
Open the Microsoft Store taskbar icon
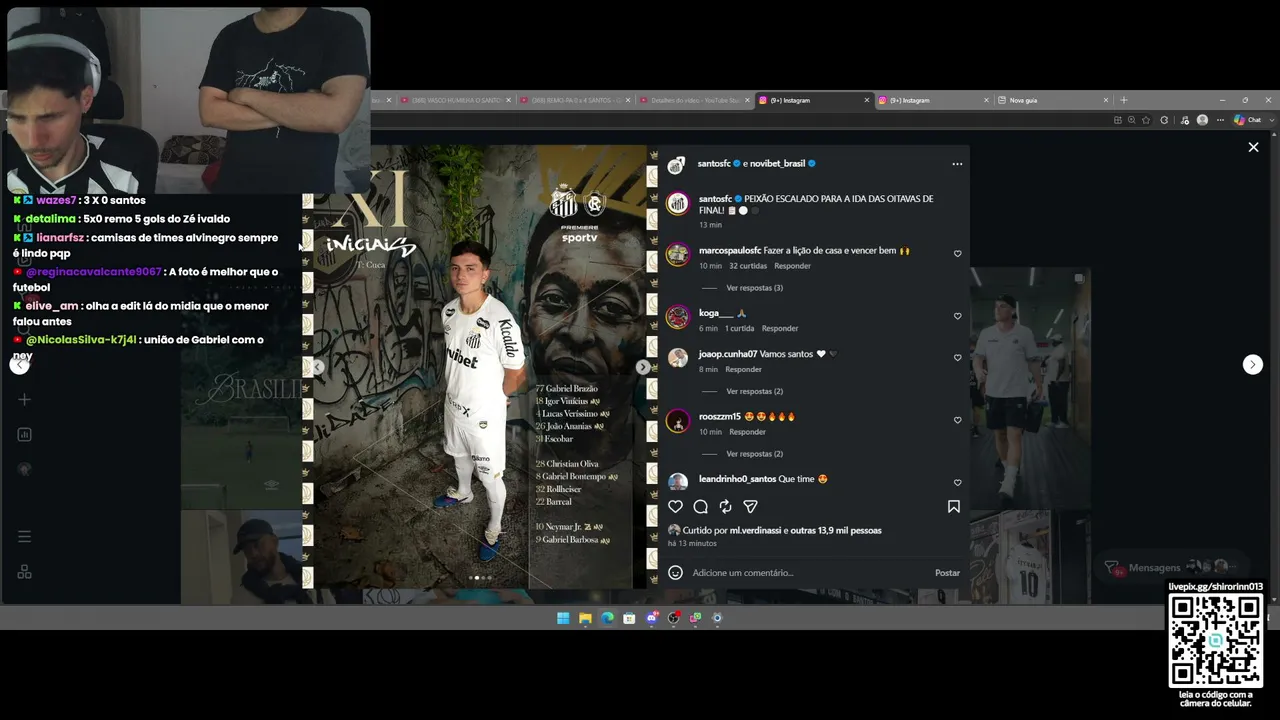629,618
